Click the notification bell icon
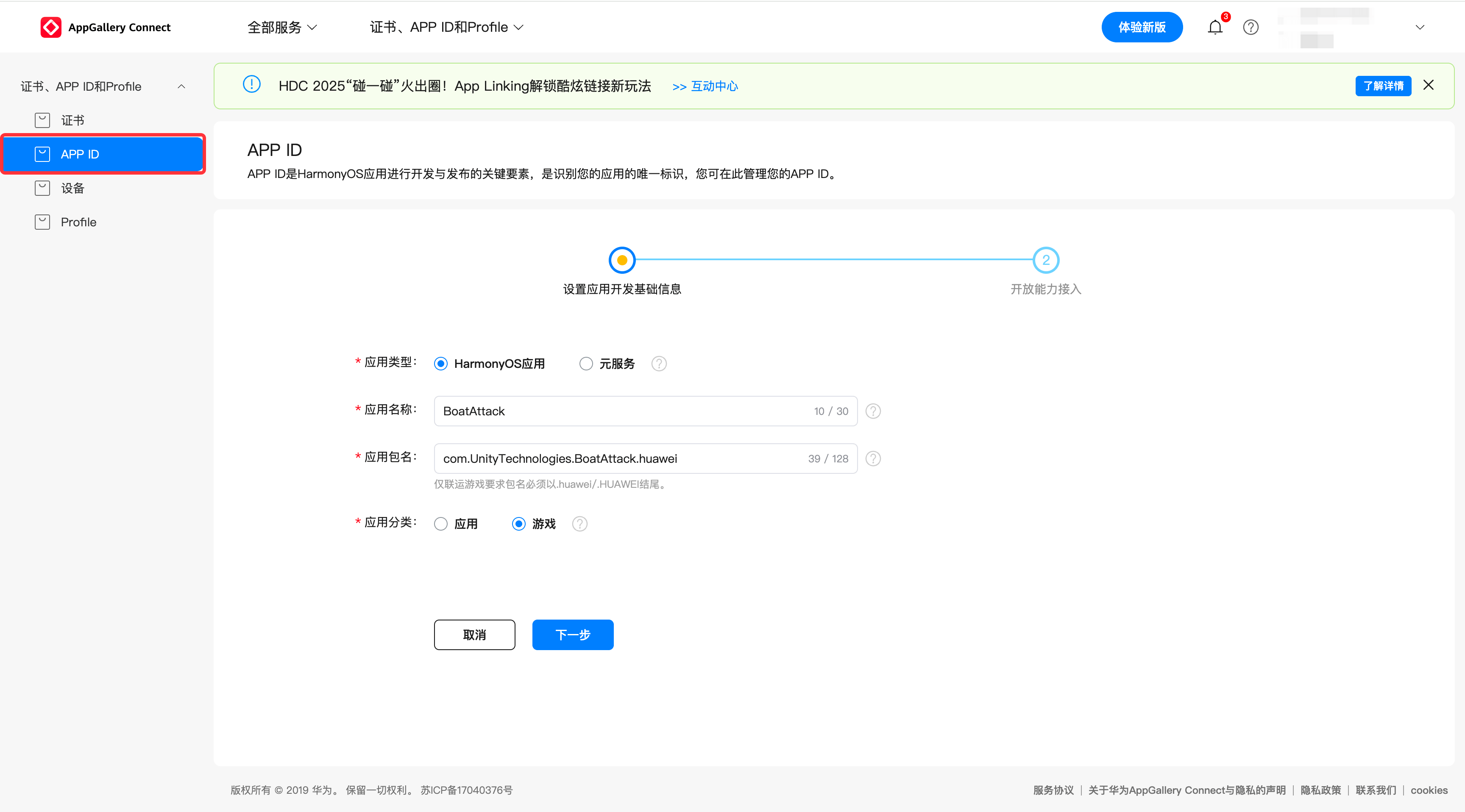This screenshot has width=1465, height=812. (x=1215, y=27)
